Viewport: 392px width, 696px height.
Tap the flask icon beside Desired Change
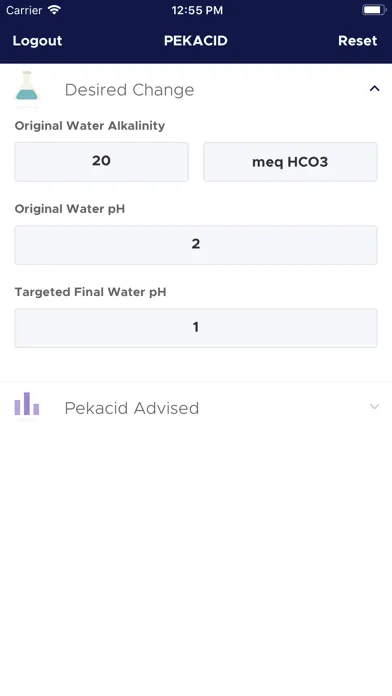click(27, 86)
